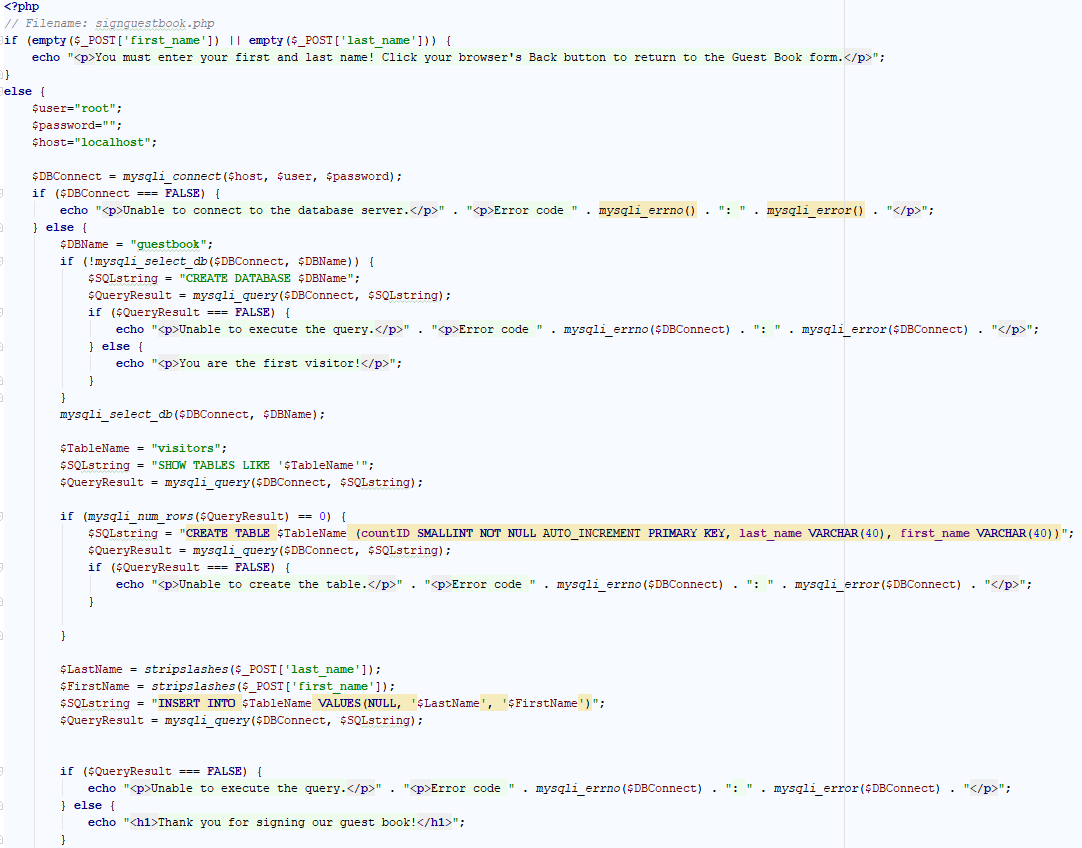Click the "visitors" table name string
The height and width of the screenshot is (848, 1082).
tap(186, 448)
